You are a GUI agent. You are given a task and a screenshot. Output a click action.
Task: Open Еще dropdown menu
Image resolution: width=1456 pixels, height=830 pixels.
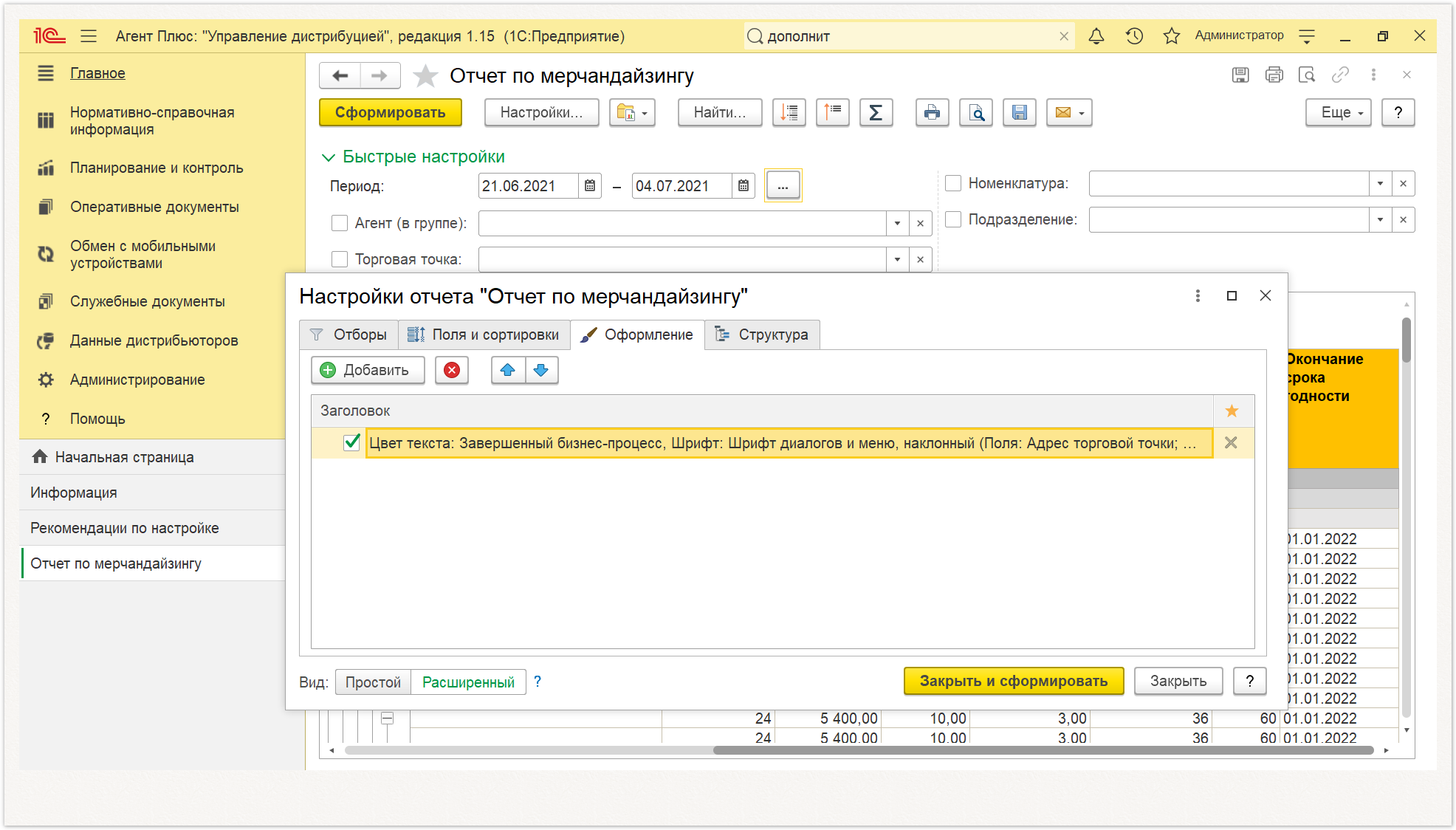coord(1339,112)
